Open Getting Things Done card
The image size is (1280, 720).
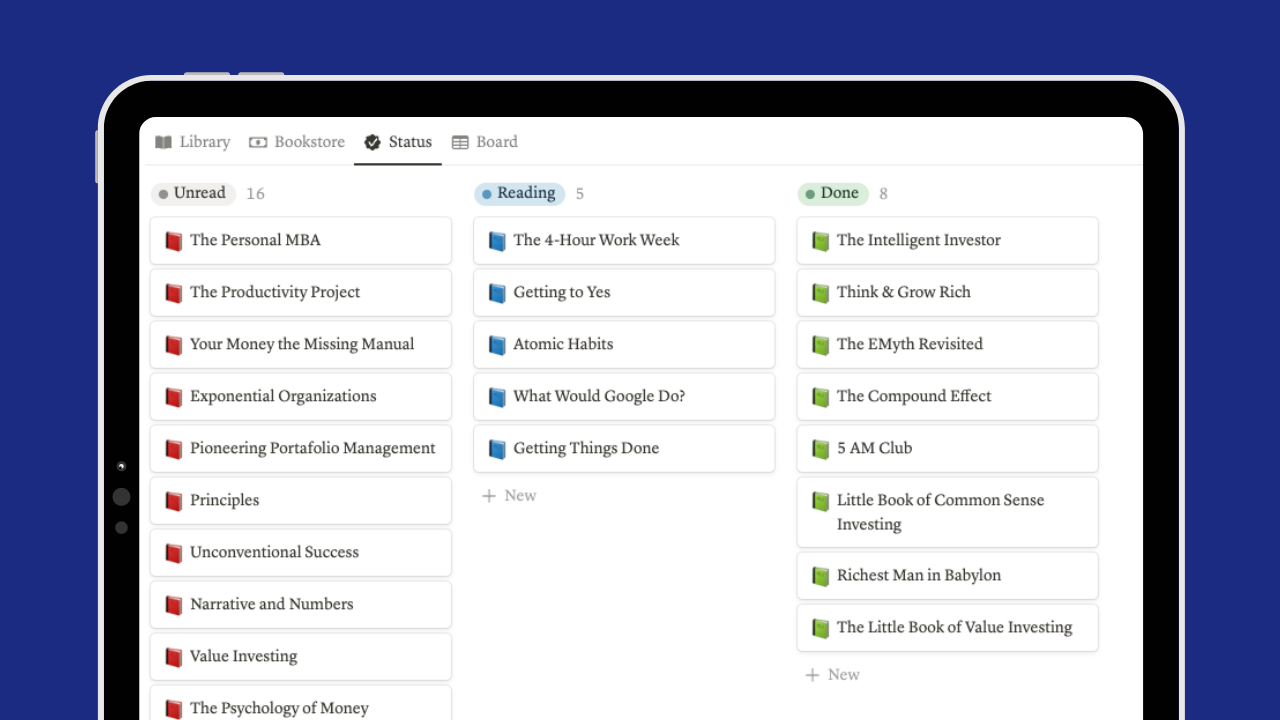coord(624,449)
